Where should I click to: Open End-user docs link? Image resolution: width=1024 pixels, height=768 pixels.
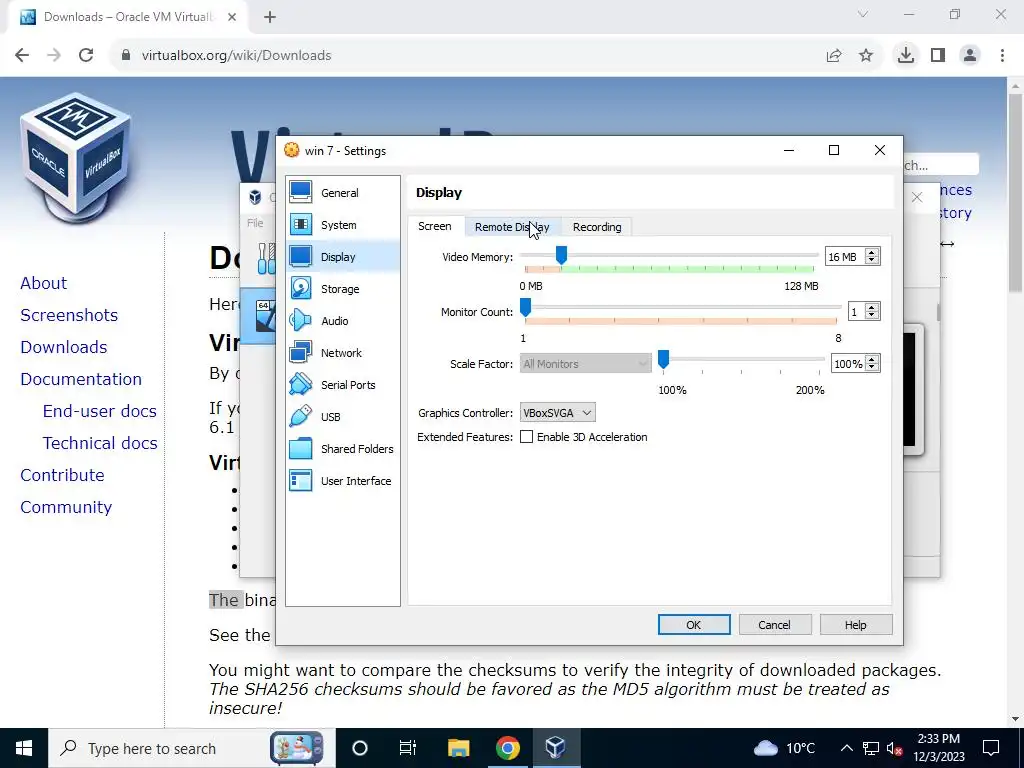pos(100,411)
